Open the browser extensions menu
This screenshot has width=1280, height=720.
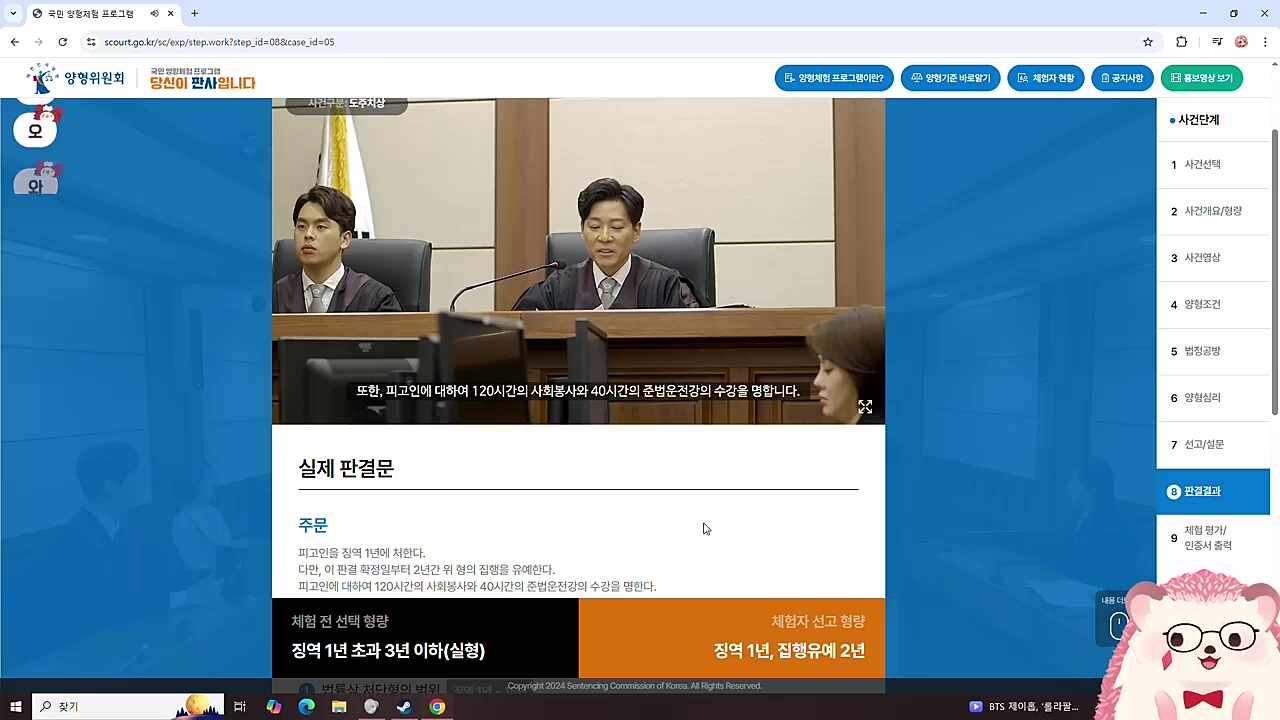coord(1182,42)
